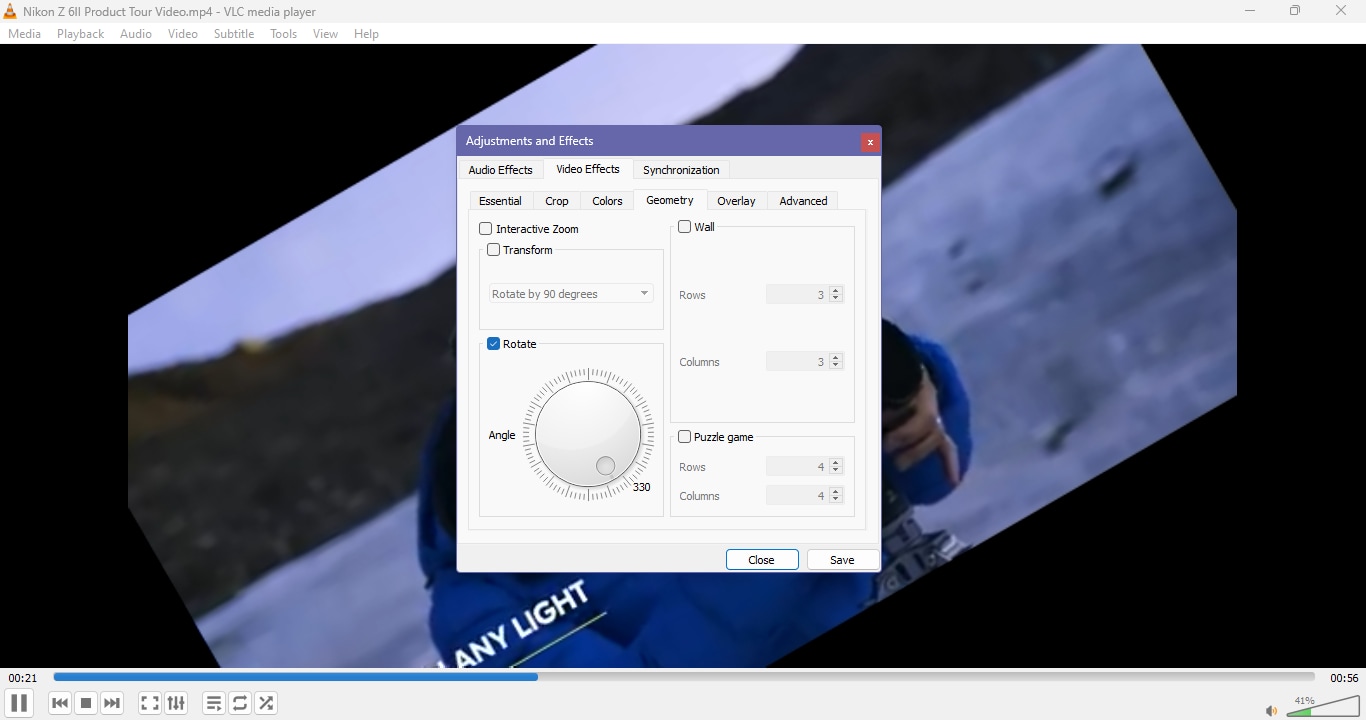Open the tools menu
Screen dimensions: 1366x720
pos(284,34)
